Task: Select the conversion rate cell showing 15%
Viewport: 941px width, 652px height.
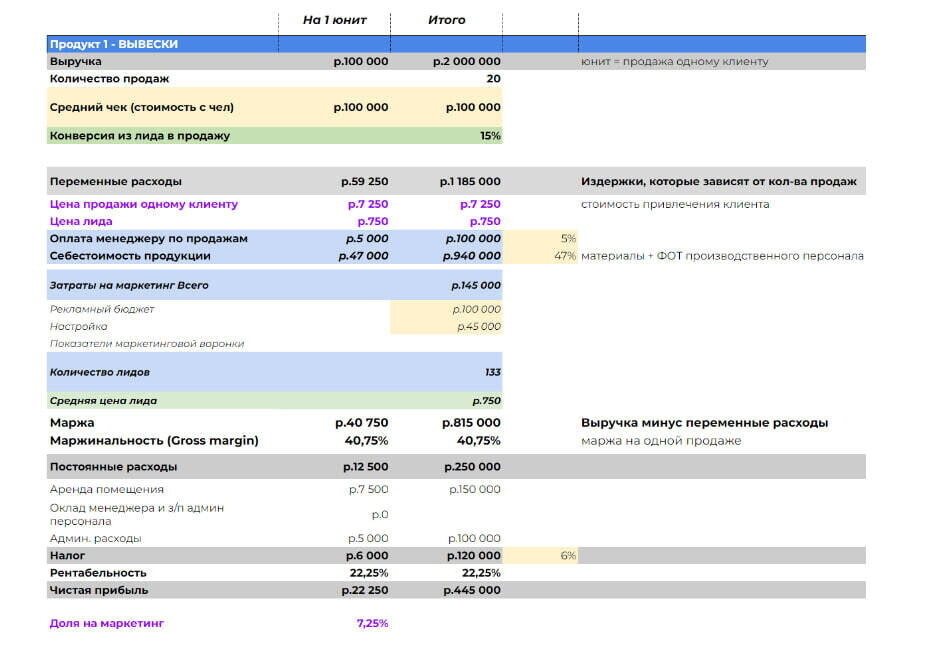Action: 489,136
